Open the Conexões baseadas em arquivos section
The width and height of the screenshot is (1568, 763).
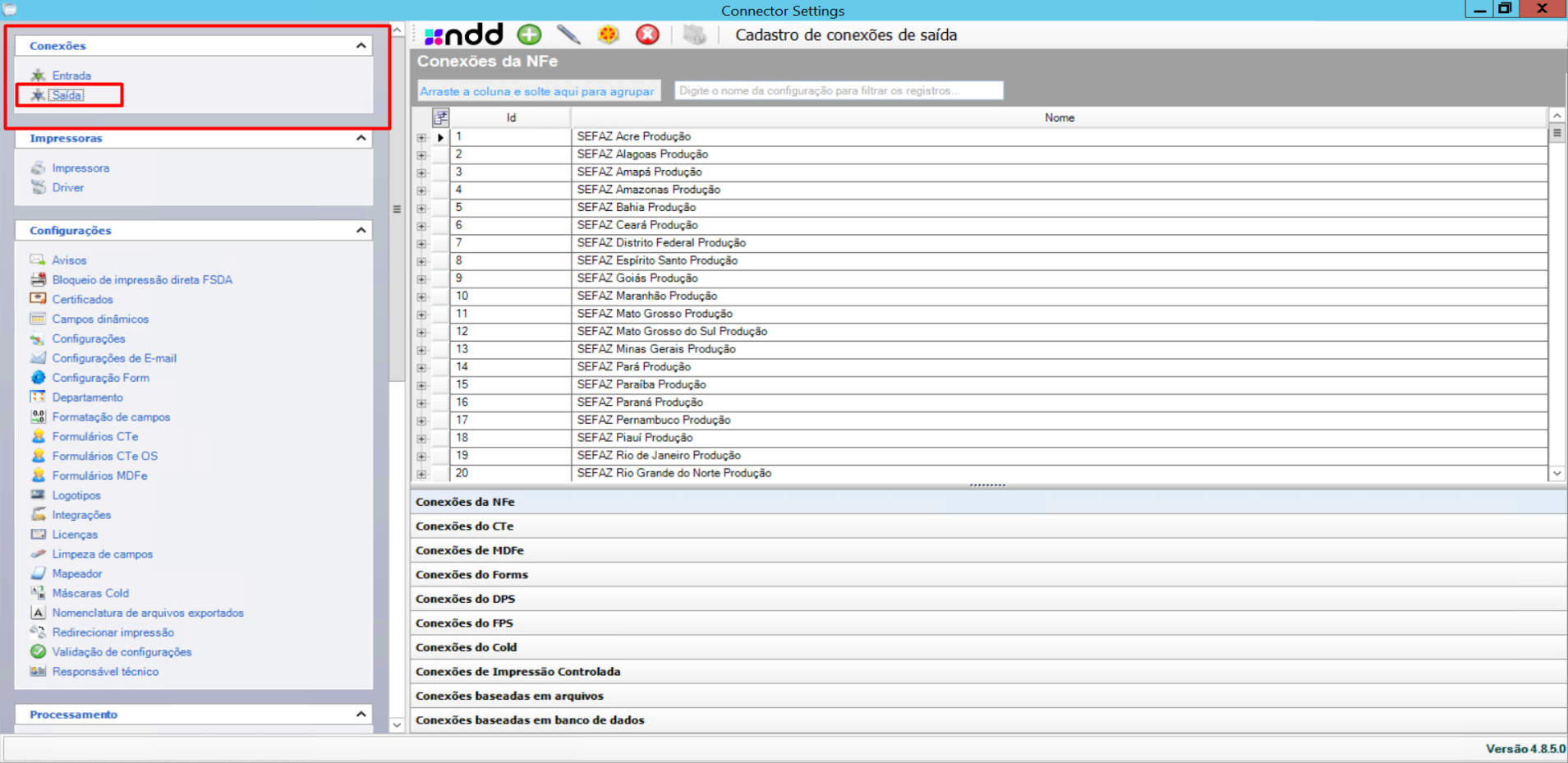tap(988, 696)
